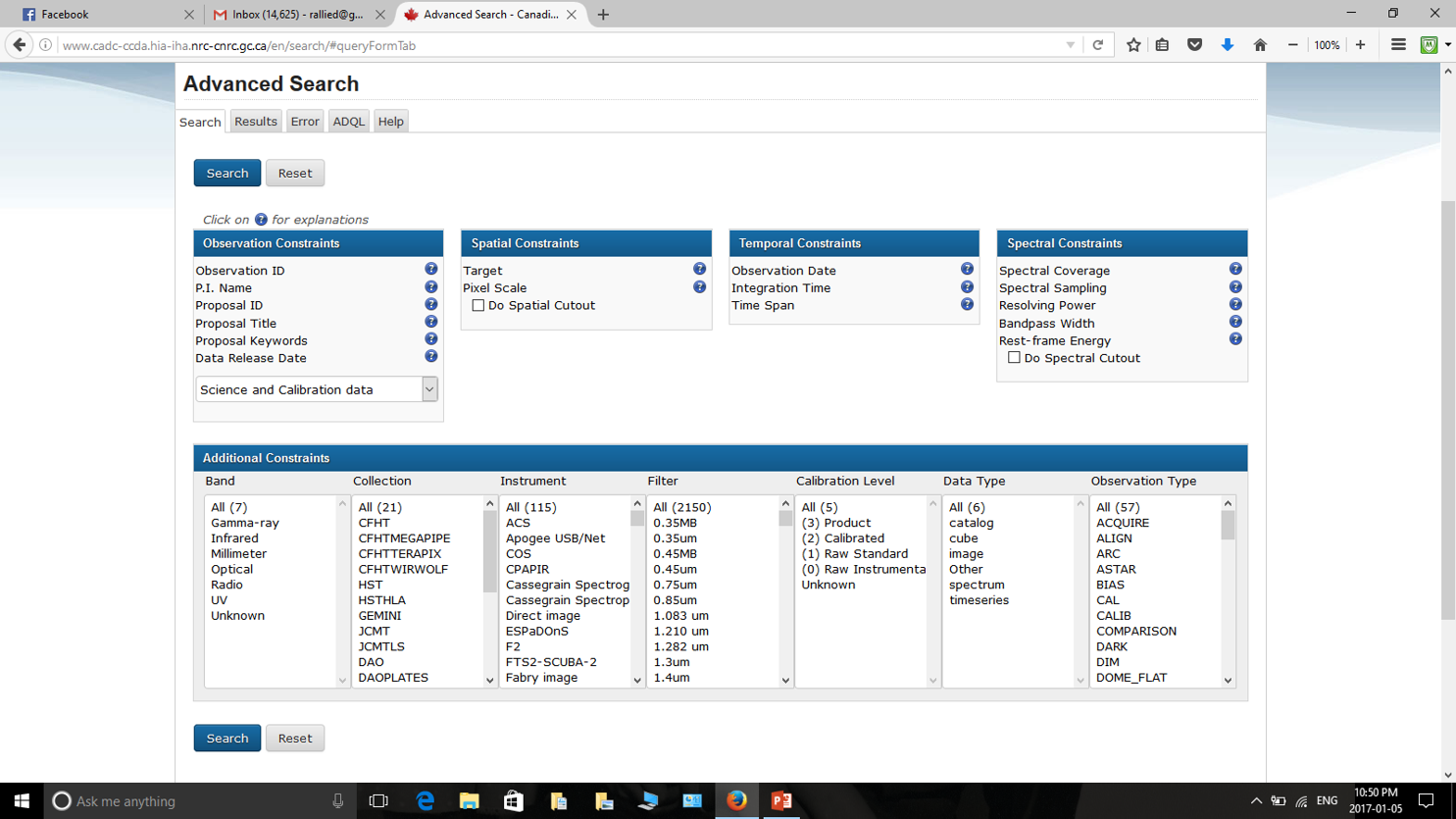This screenshot has width=1456, height=819.
Task: Switch to Help tab
Action: (391, 122)
